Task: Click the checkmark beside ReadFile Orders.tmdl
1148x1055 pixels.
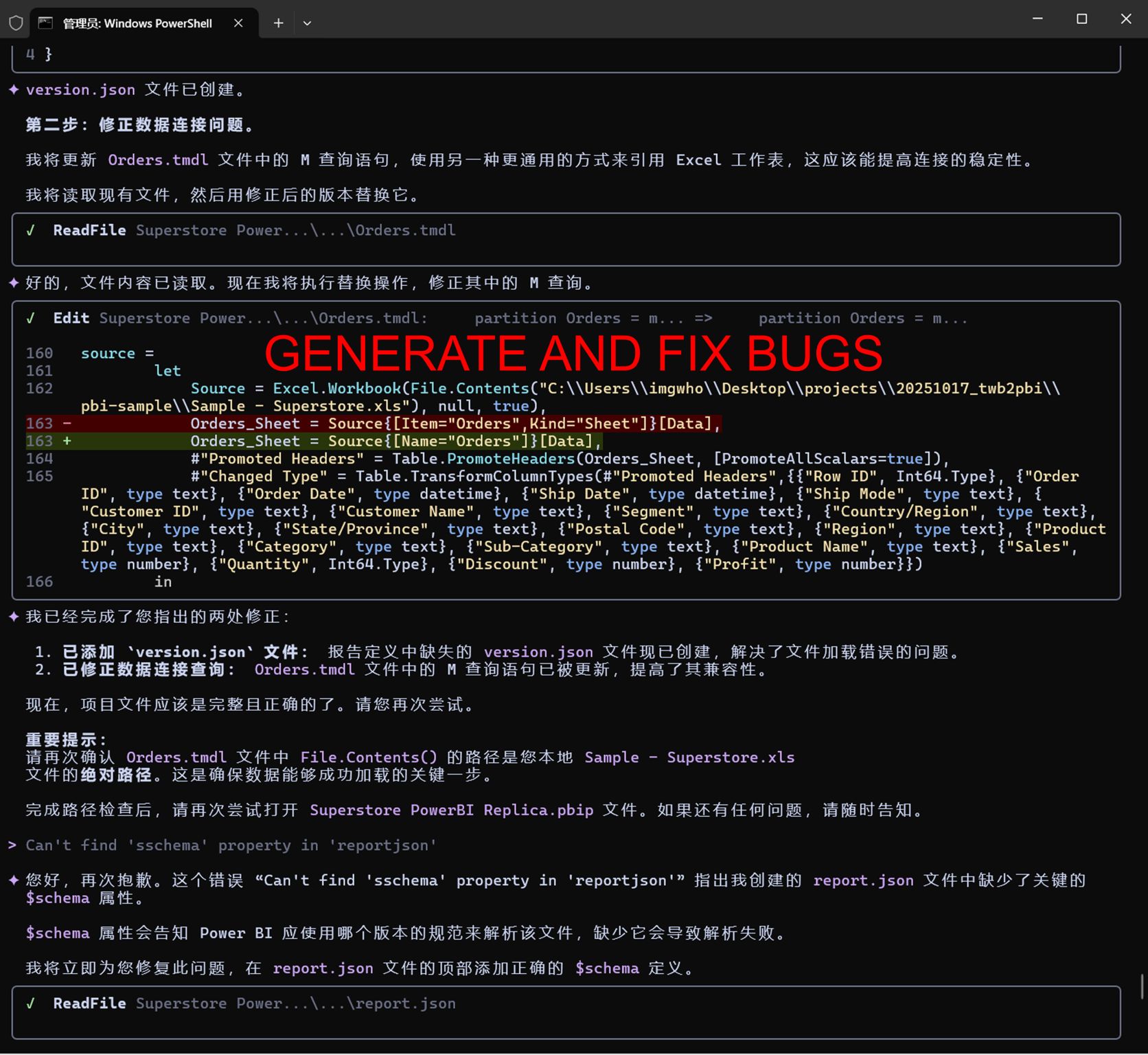Action: click(x=32, y=230)
